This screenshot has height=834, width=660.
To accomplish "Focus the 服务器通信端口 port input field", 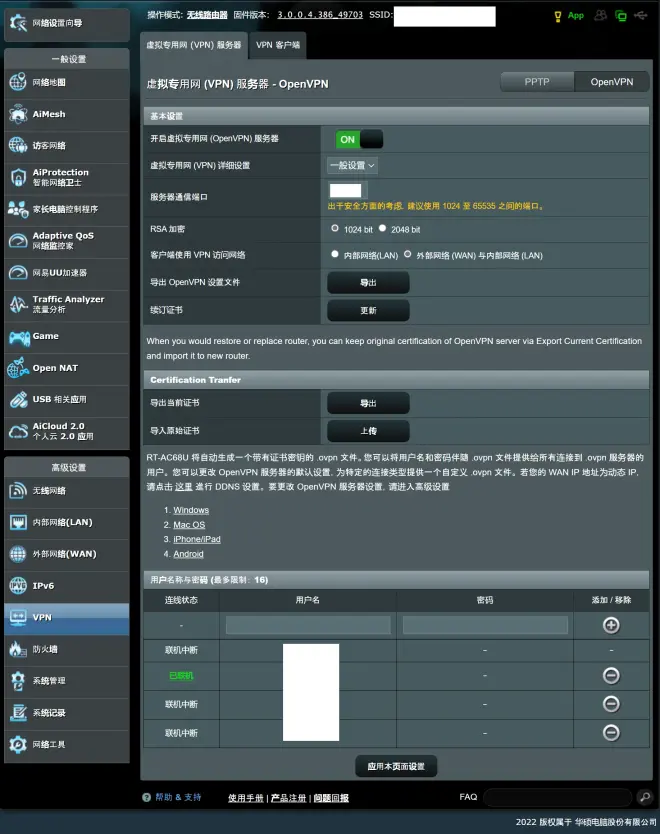I will click(x=346, y=190).
